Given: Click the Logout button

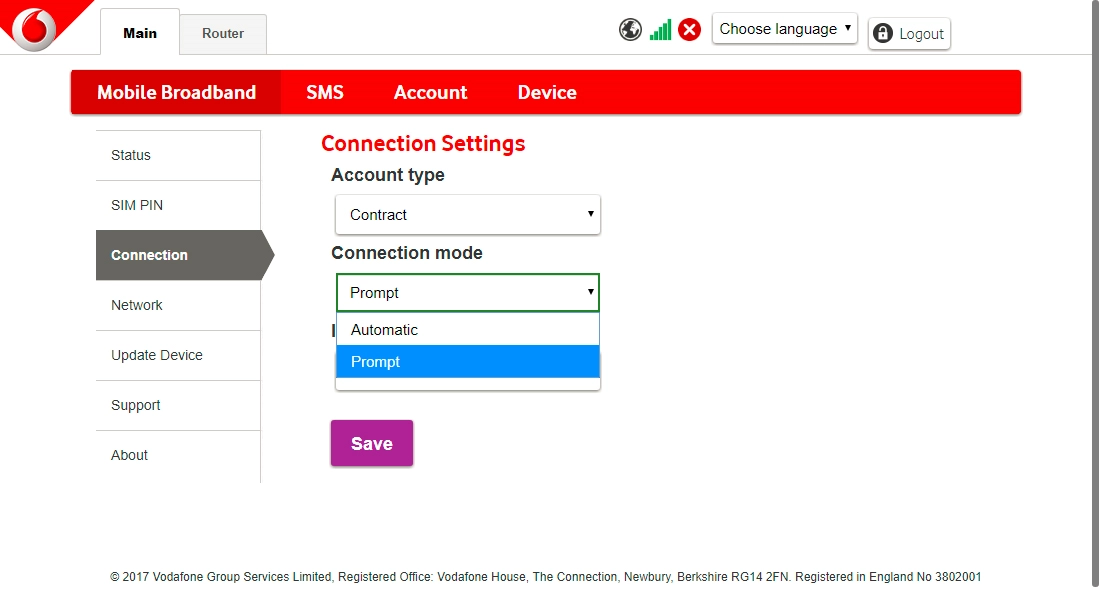Looking at the screenshot, I should point(909,34).
